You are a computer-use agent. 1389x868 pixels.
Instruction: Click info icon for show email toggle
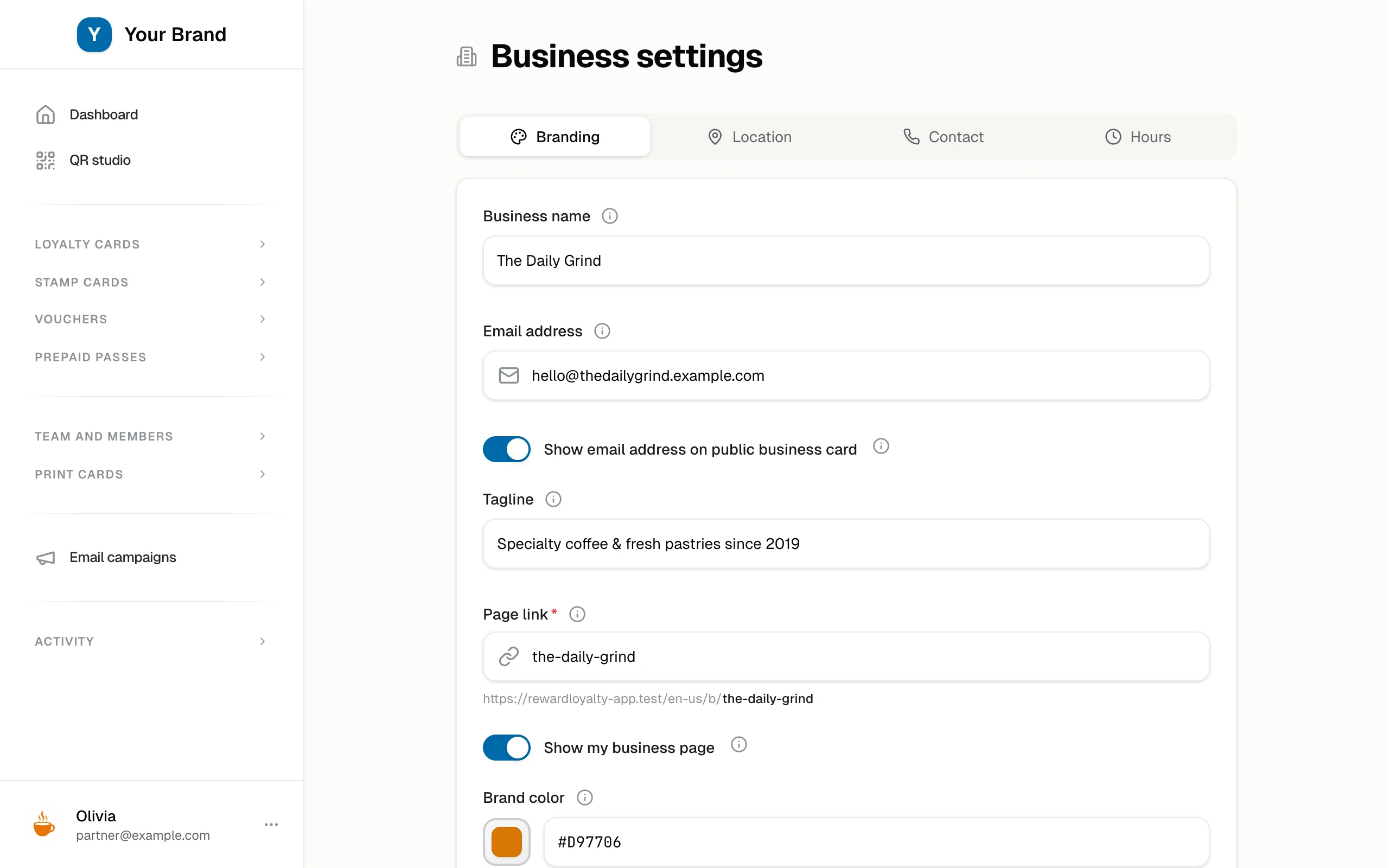pos(881,446)
